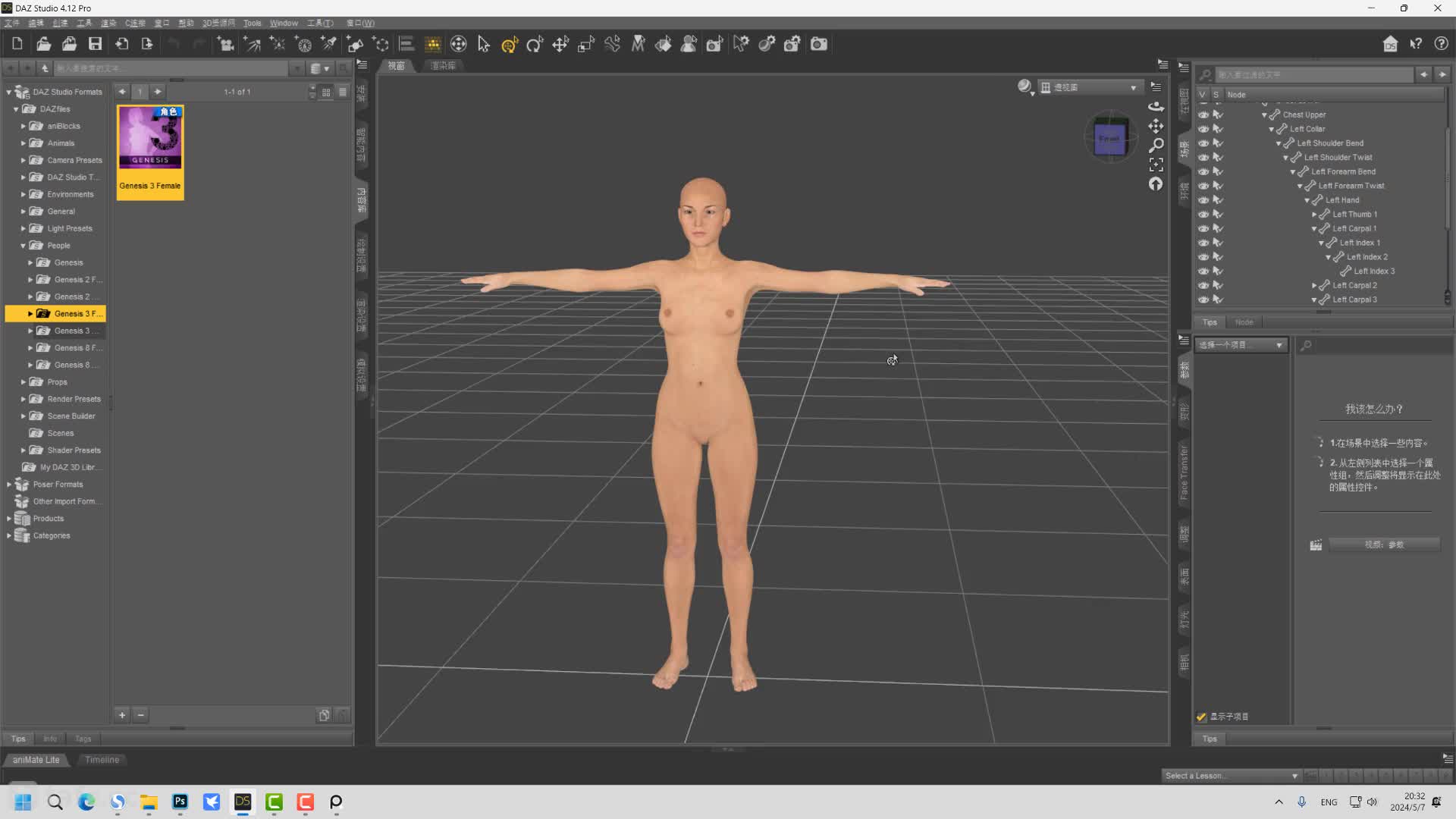
Task: Expand the Left Thumb 1 node
Action: click(x=1314, y=215)
